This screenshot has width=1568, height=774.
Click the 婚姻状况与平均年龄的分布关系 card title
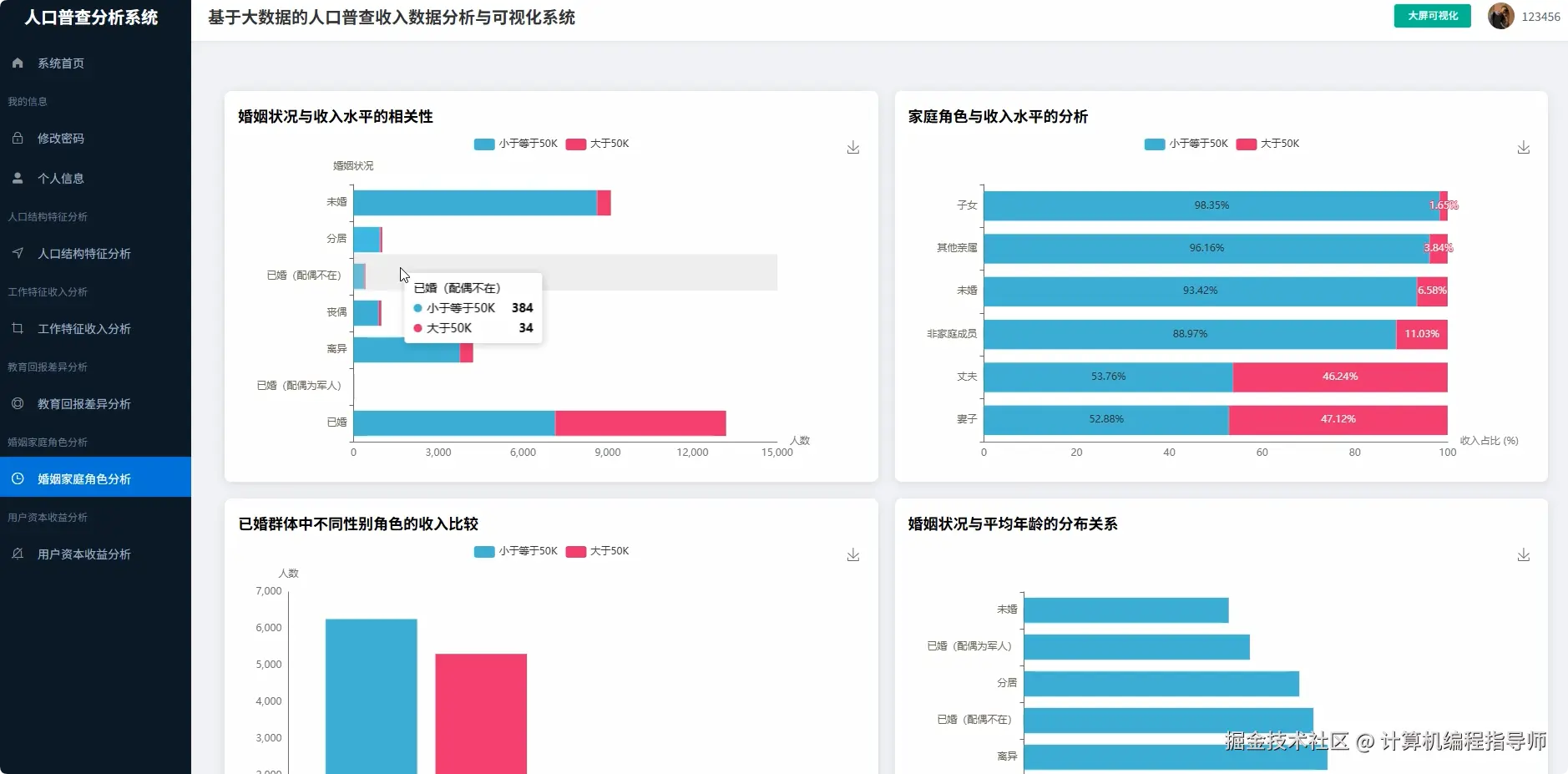pyautogui.click(x=1013, y=524)
